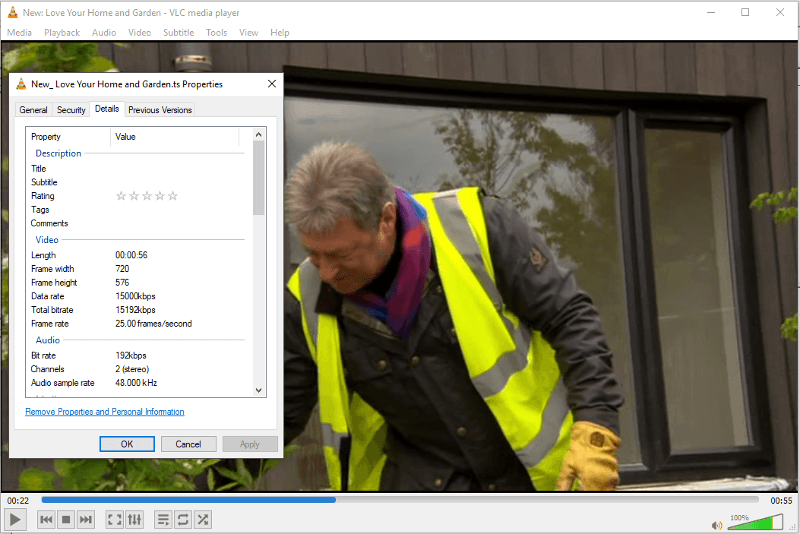This screenshot has width=800, height=534.
Task: Switch to the General tab
Action: click(x=33, y=110)
